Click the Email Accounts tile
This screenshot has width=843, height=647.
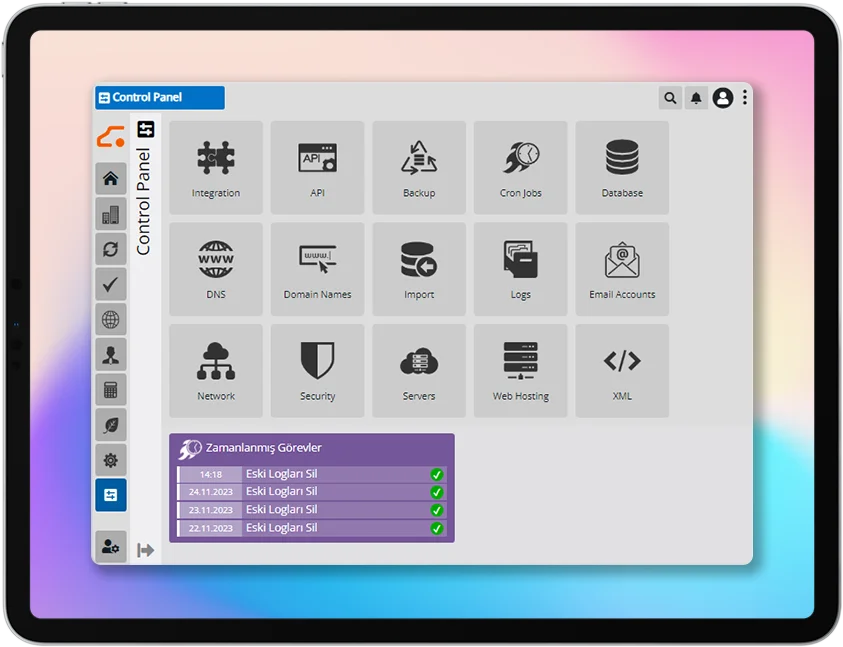(x=622, y=269)
